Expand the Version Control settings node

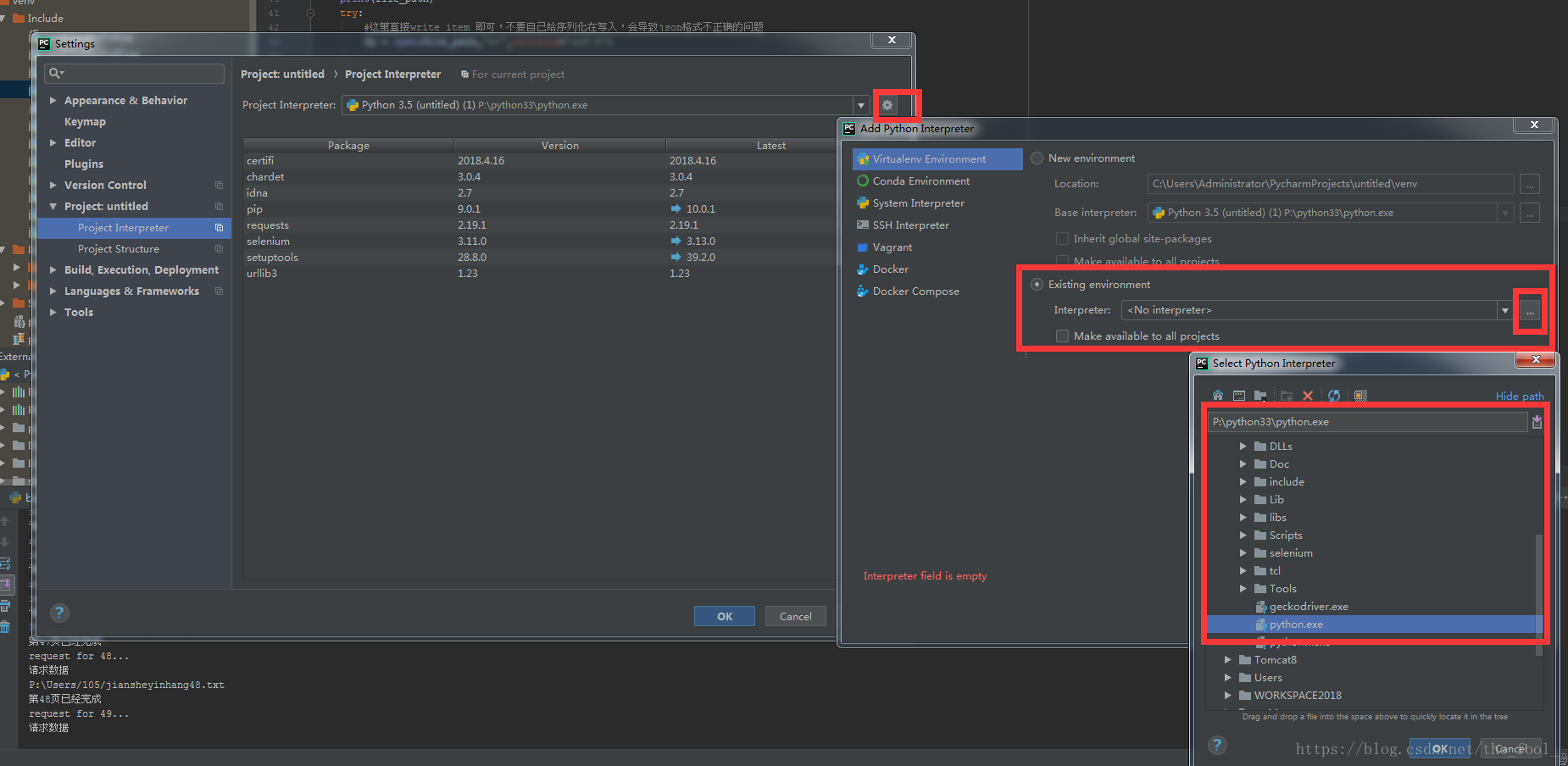coord(53,186)
